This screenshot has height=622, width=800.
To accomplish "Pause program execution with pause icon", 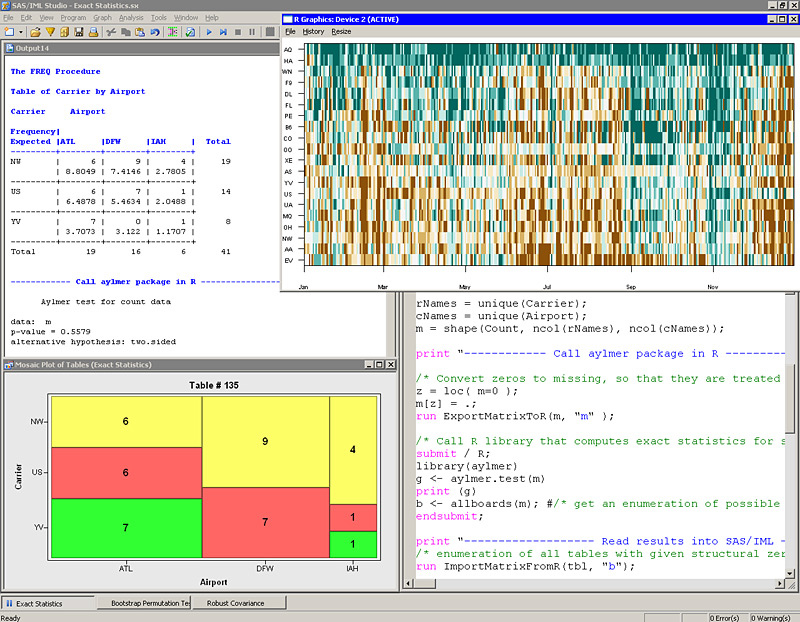I will [x=252, y=32].
